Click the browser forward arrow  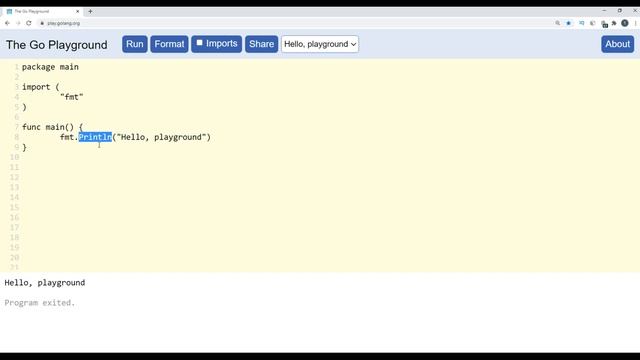point(18,23)
